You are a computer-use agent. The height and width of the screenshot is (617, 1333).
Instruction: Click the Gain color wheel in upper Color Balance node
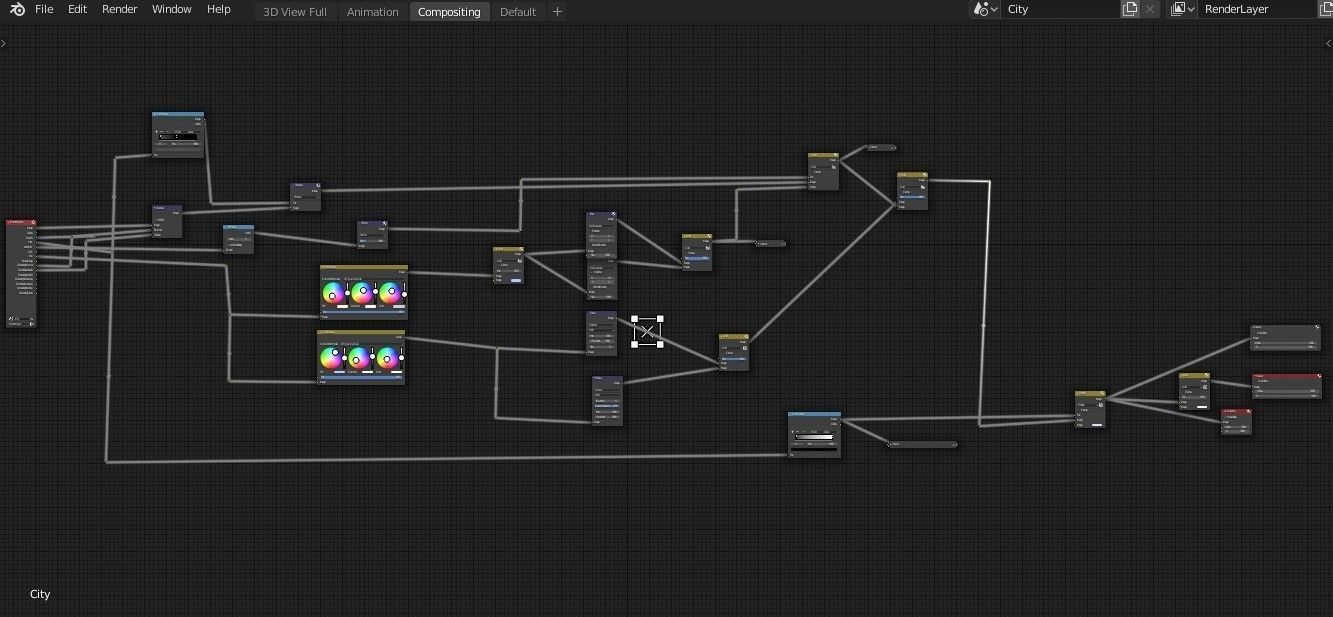tap(390, 293)
